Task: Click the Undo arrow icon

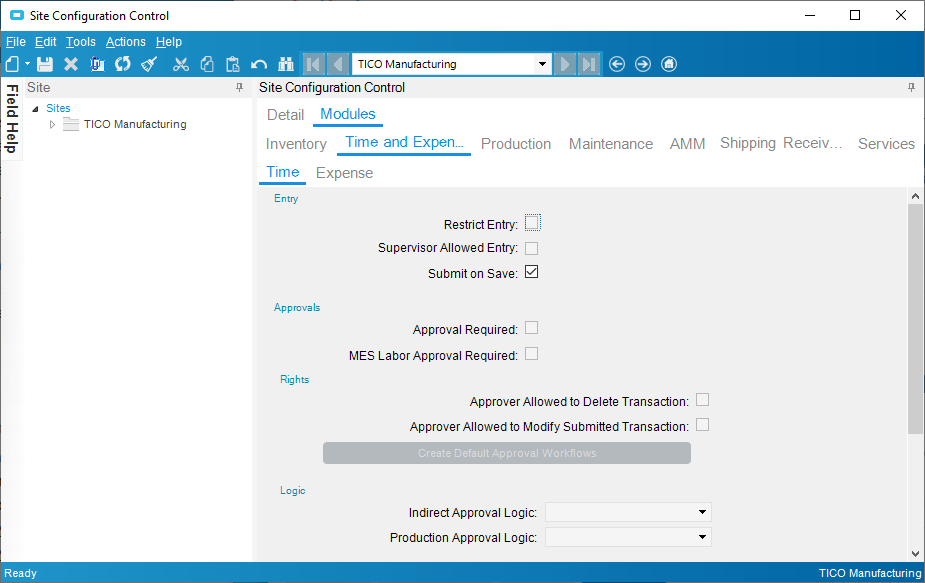Action: click(x=259, y=64)
